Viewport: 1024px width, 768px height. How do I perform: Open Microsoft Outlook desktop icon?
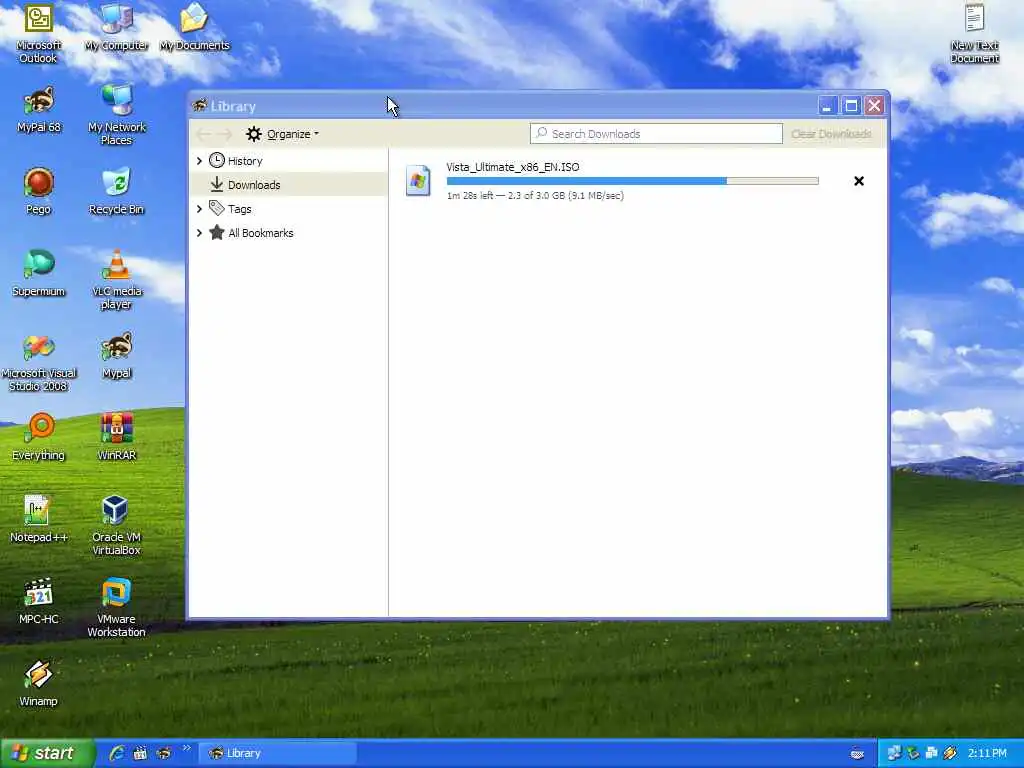(x=38, y=33)
